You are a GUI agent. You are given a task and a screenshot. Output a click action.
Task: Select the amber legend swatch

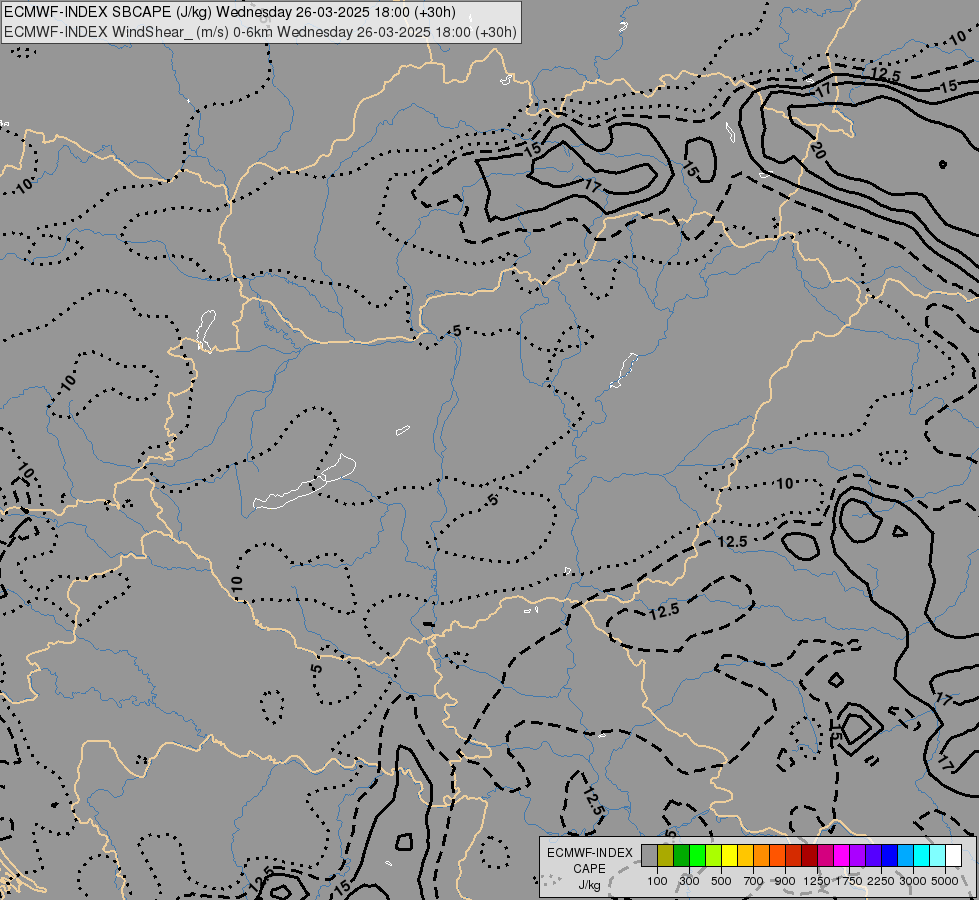[745, 855]
